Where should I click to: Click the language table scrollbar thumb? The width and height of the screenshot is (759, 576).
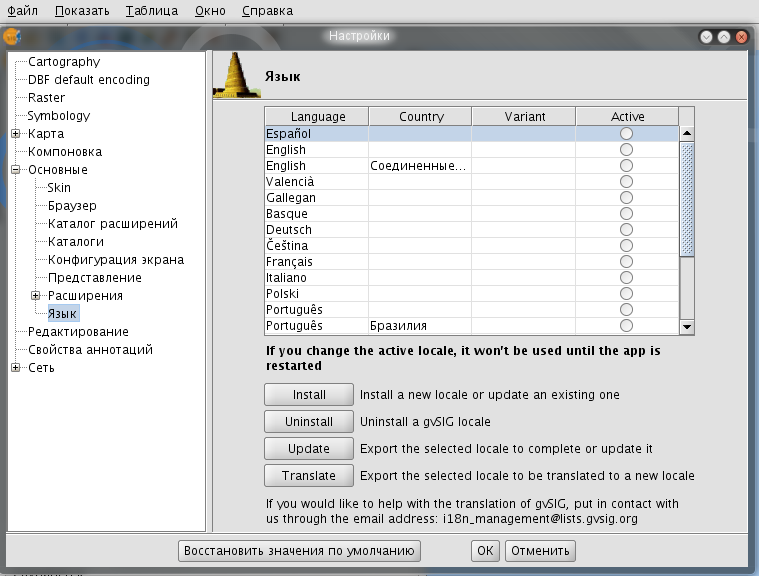[687, 199]
